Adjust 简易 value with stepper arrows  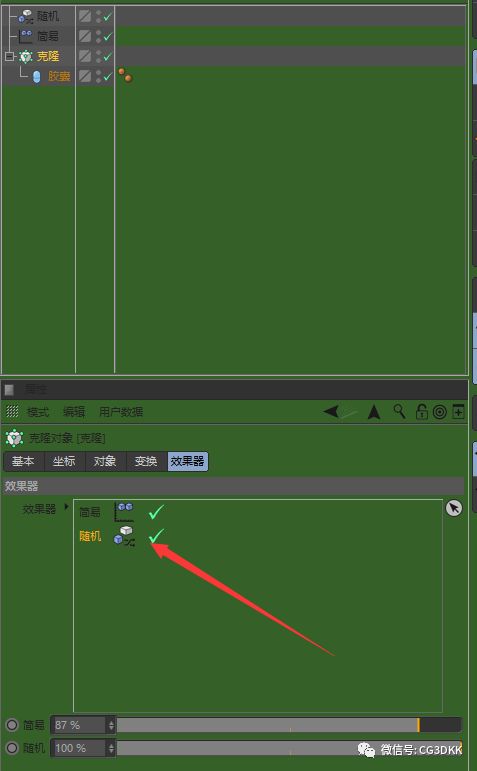pyautogui.click(x=111, y=725)
